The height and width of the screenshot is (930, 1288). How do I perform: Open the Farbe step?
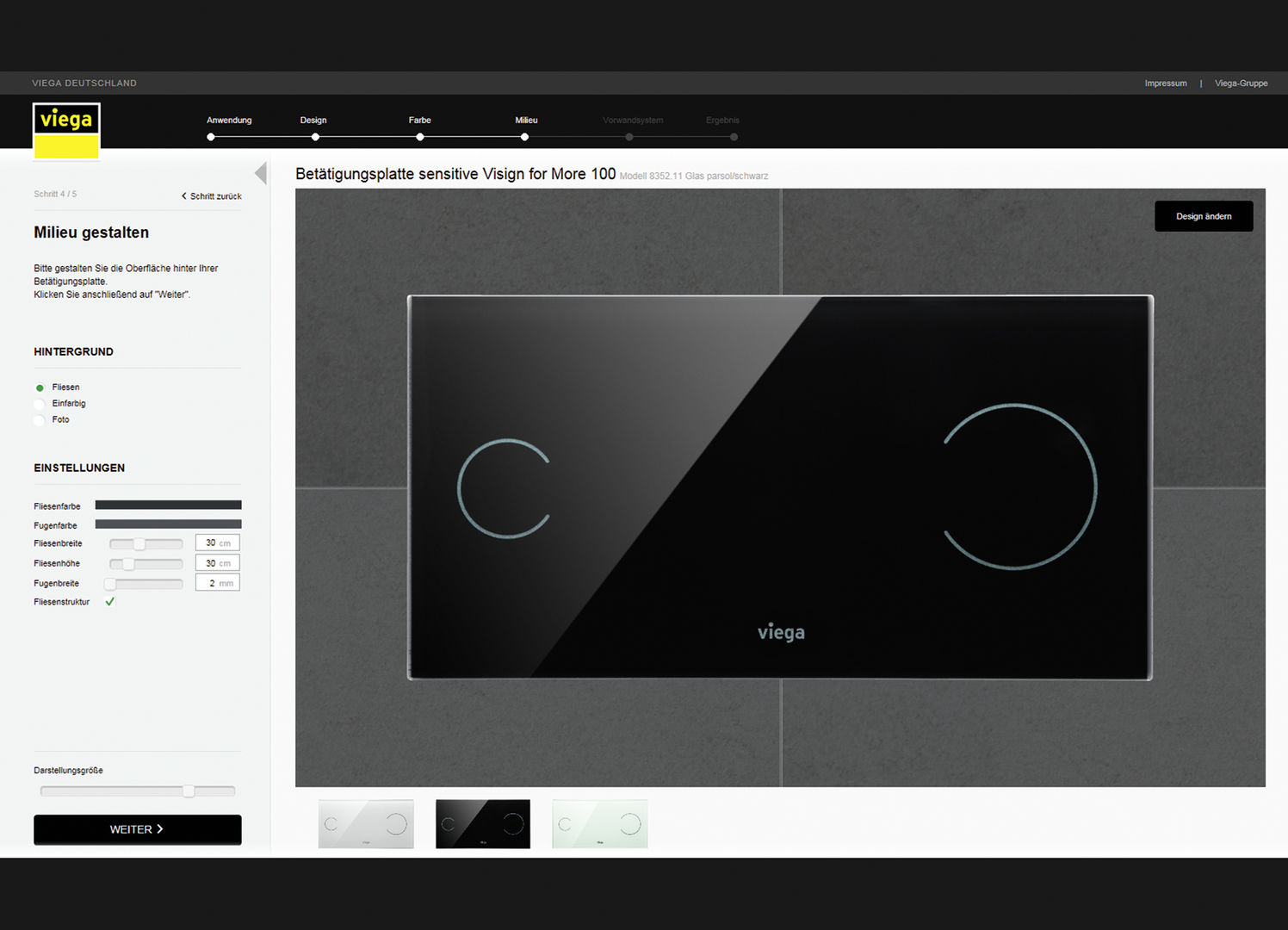[x=420, y=121]
